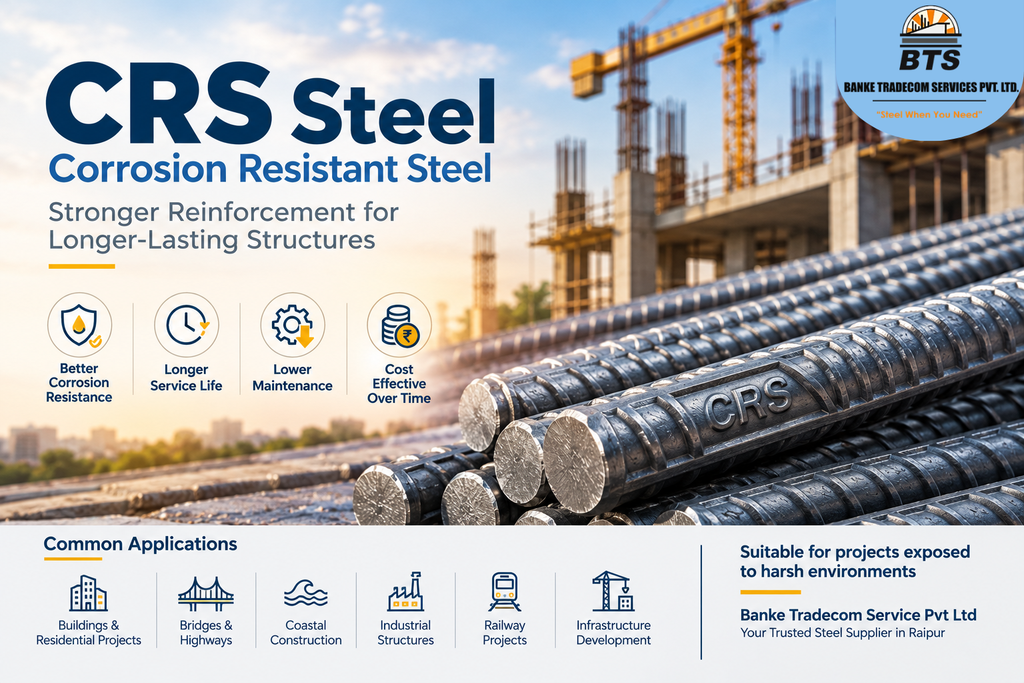Click the 'Banke Tradecom Service Pvt Ltd' text

point(858,614)
